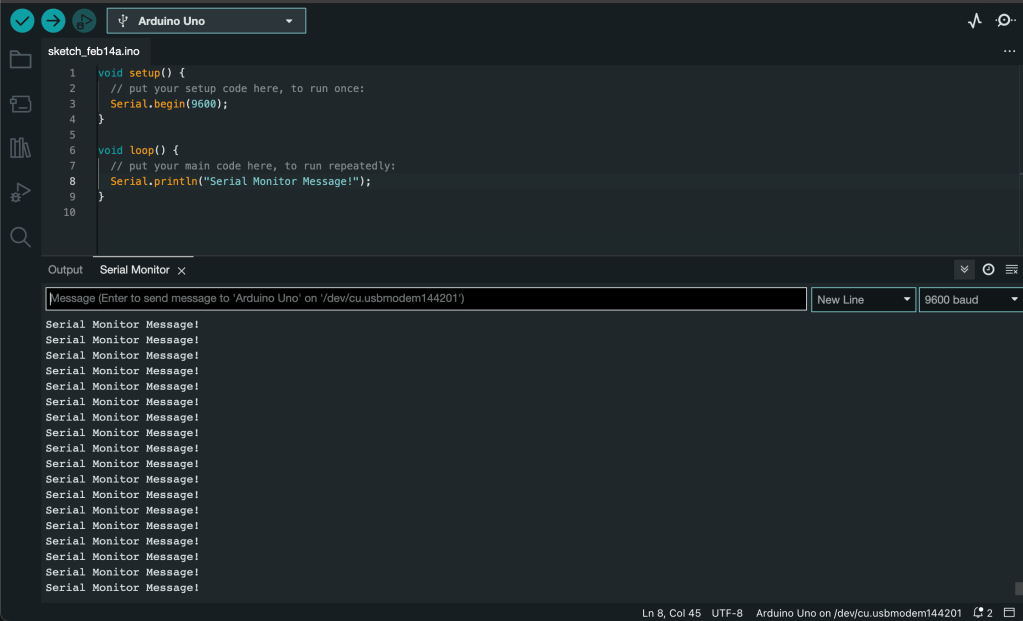Click the serial message input field

pyautogui.click(x=426, y=299)
